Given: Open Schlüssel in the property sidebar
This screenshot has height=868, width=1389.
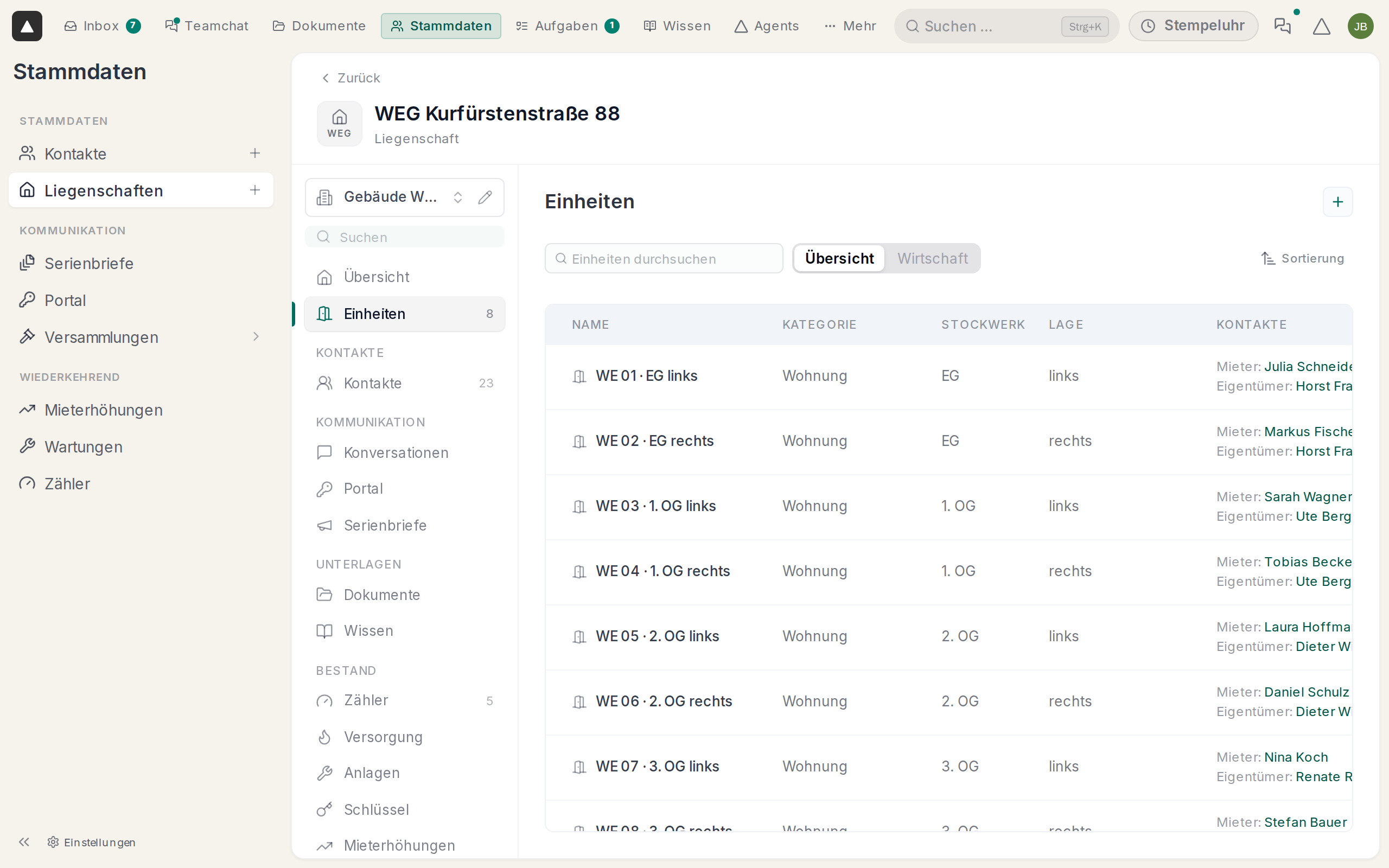Looking at the screenshot, I should click(404, 809).
